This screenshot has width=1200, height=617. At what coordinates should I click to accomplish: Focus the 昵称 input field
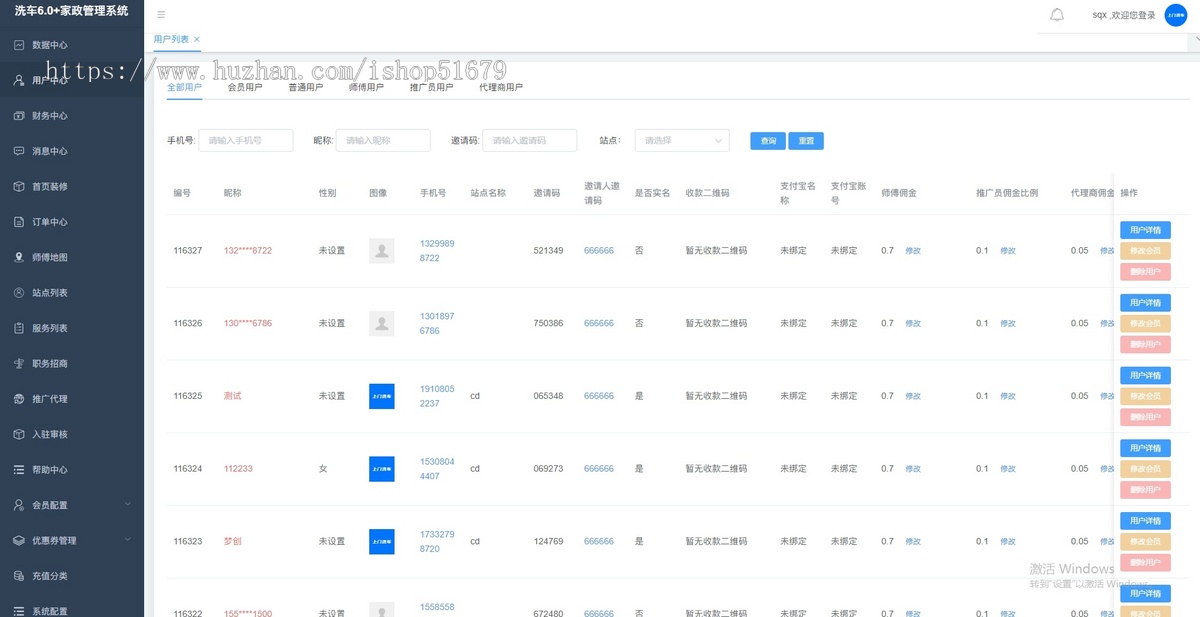(x=383, y=141)
